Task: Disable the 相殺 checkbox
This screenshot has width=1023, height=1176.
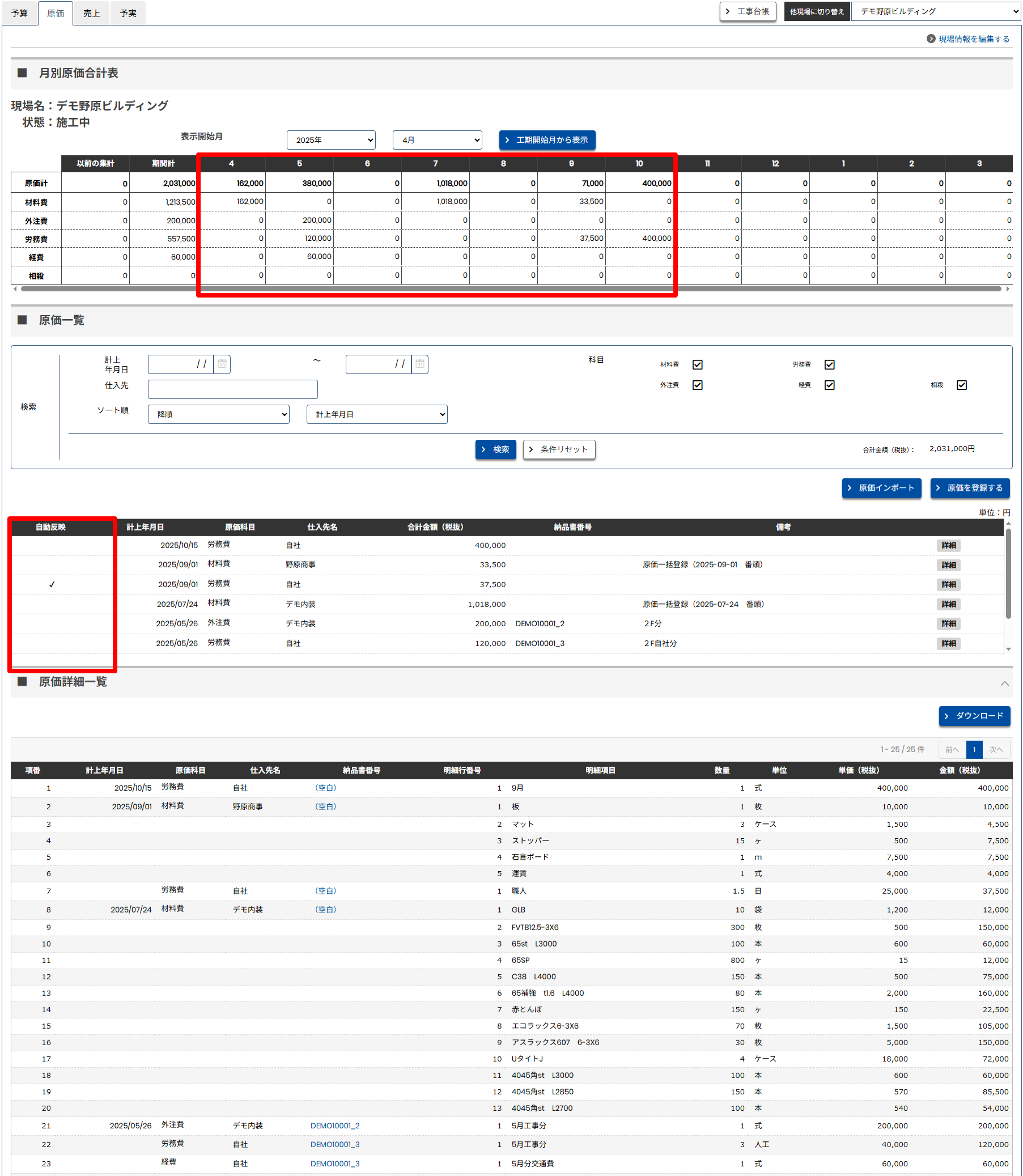Action: pos(961,385)
